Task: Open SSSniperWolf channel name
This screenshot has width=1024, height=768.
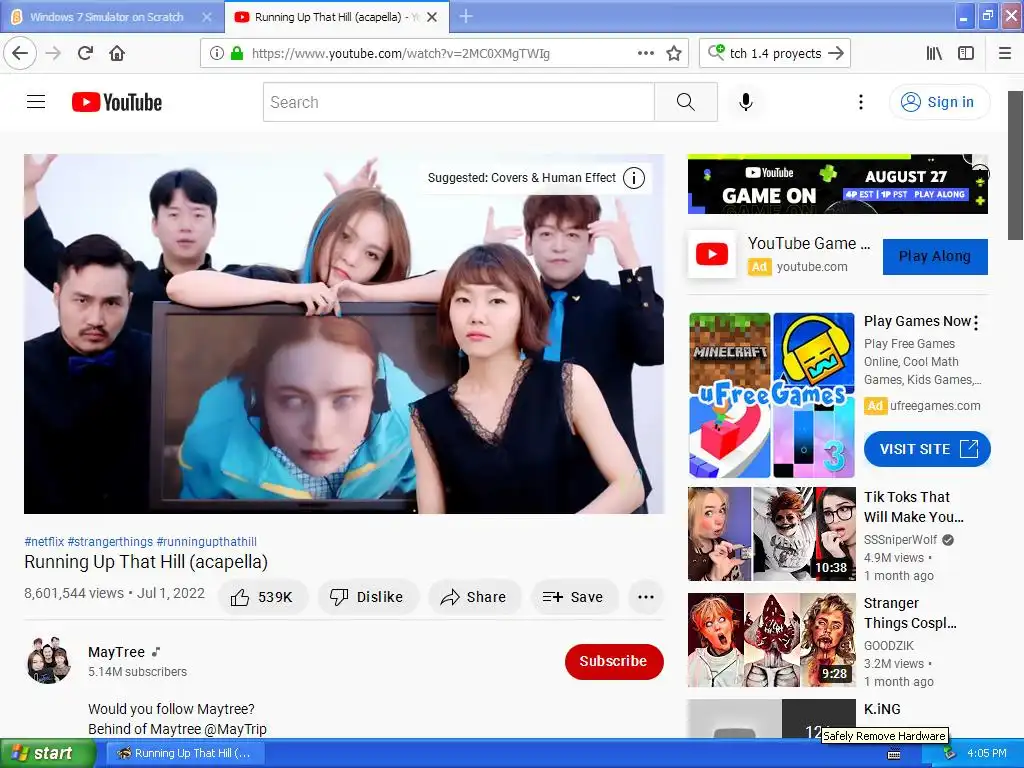Action: [x=901, y=539]
